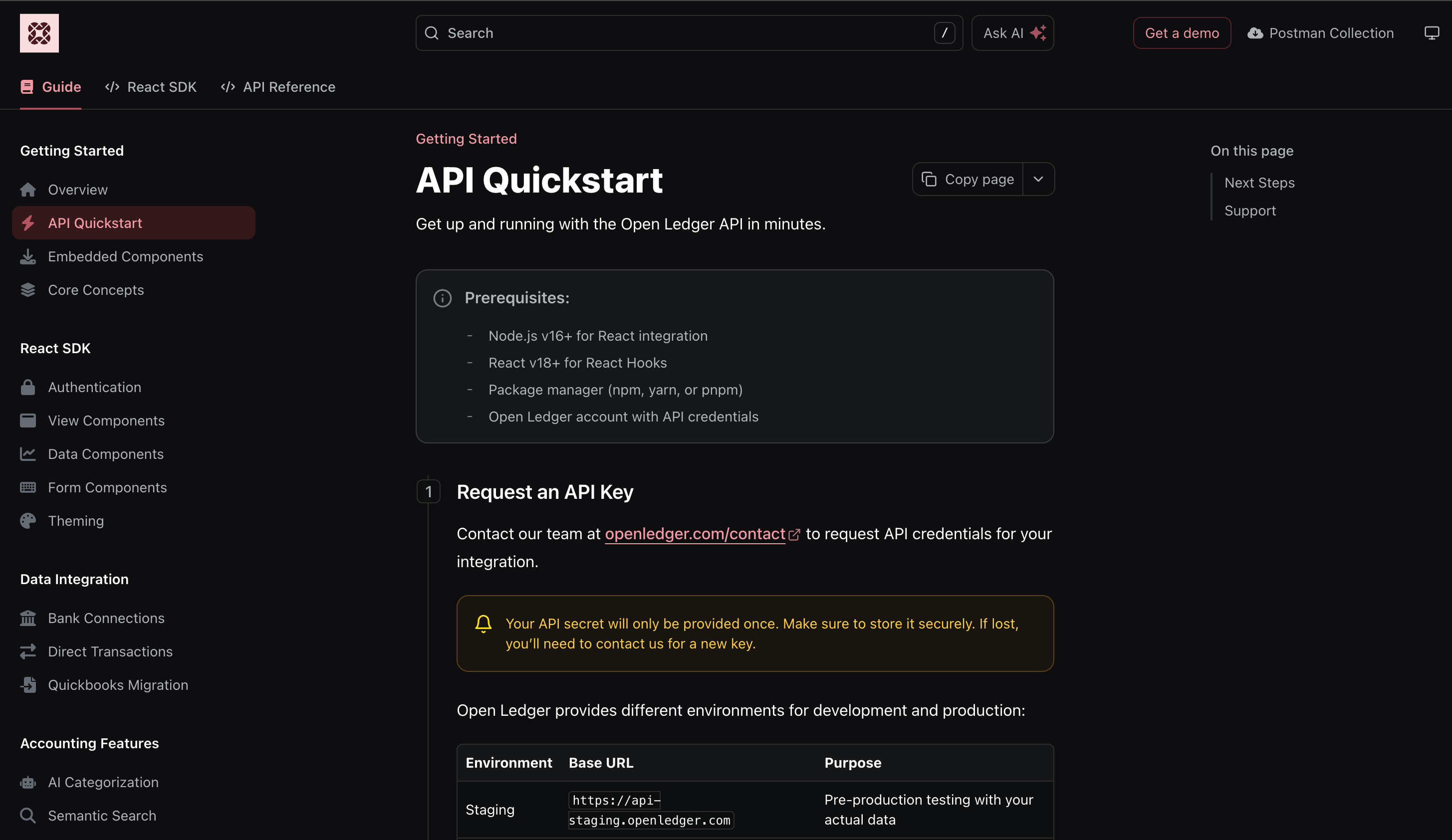Click the Theming palette icon

(x=27, y=521)
